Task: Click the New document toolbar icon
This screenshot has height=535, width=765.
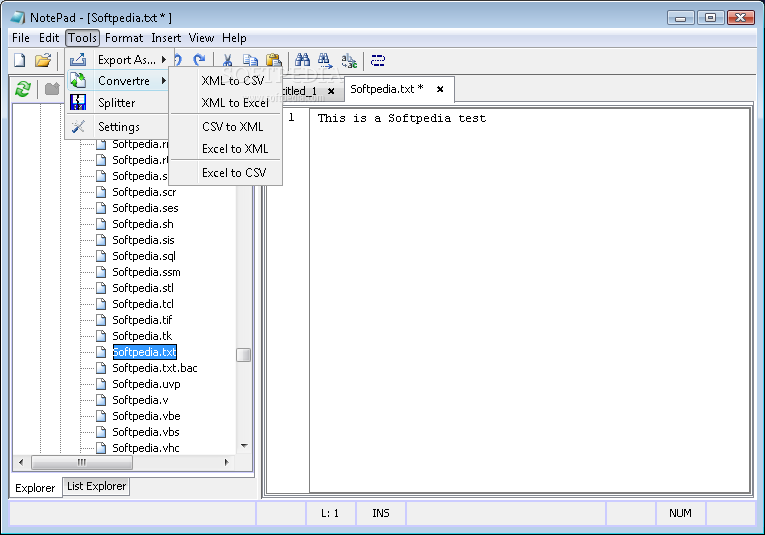Action: [20, 60]
